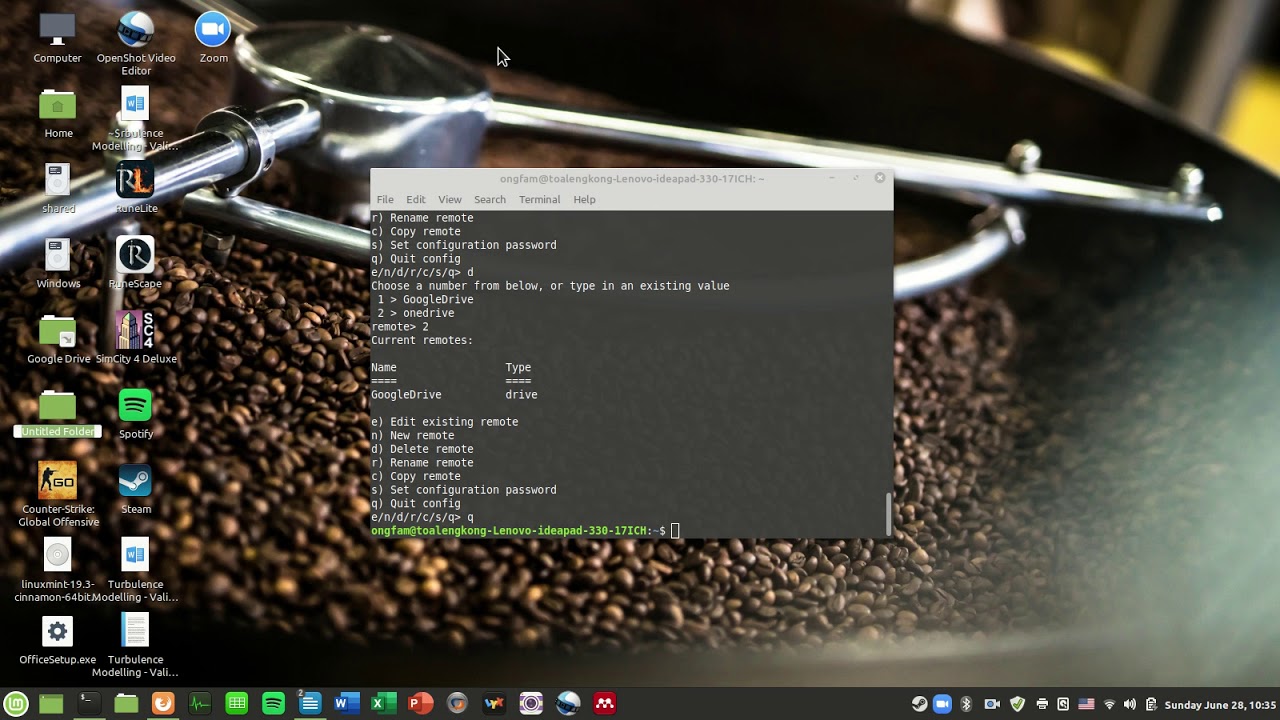Viewport: 1280px width, 720px height.
Task: Open the Terminal menu in menu bar
Action: tap(539, 199)
